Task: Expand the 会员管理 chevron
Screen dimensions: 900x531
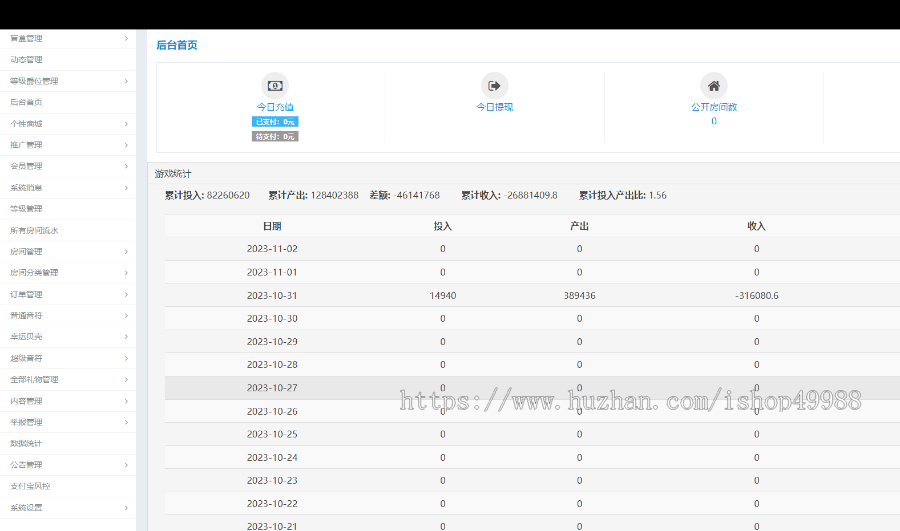Action: [x=126, y=166]
